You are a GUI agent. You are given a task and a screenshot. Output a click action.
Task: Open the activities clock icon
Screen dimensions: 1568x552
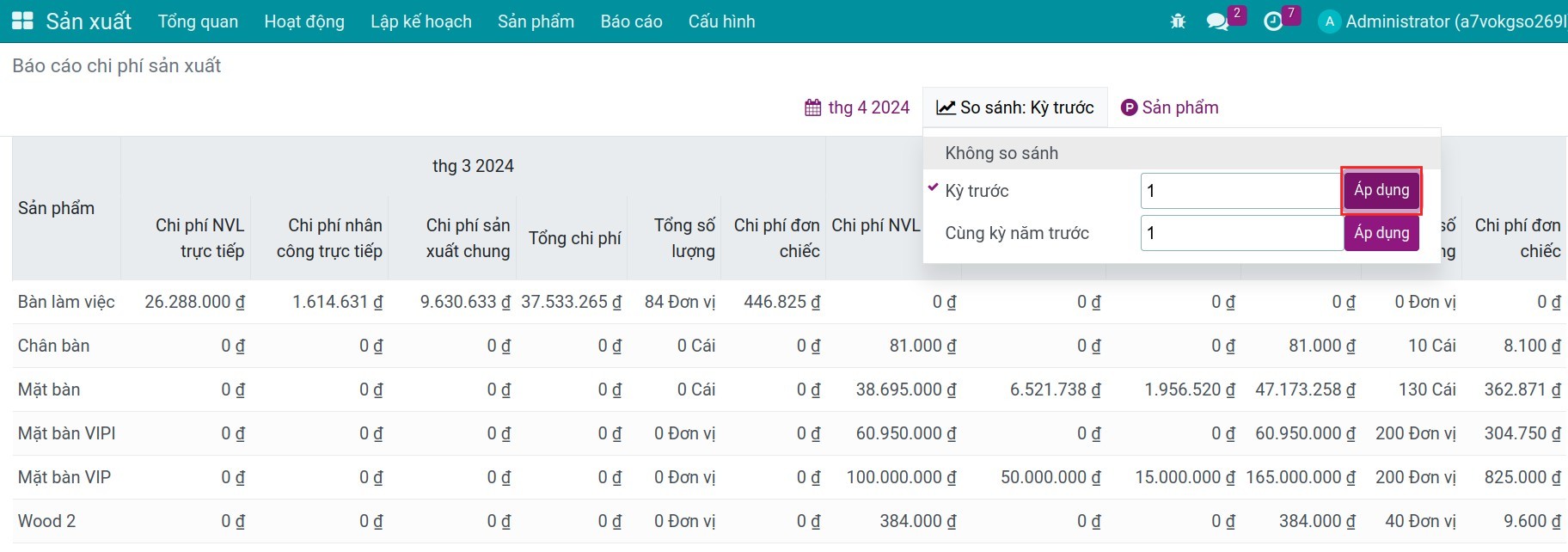[1273, 21]
